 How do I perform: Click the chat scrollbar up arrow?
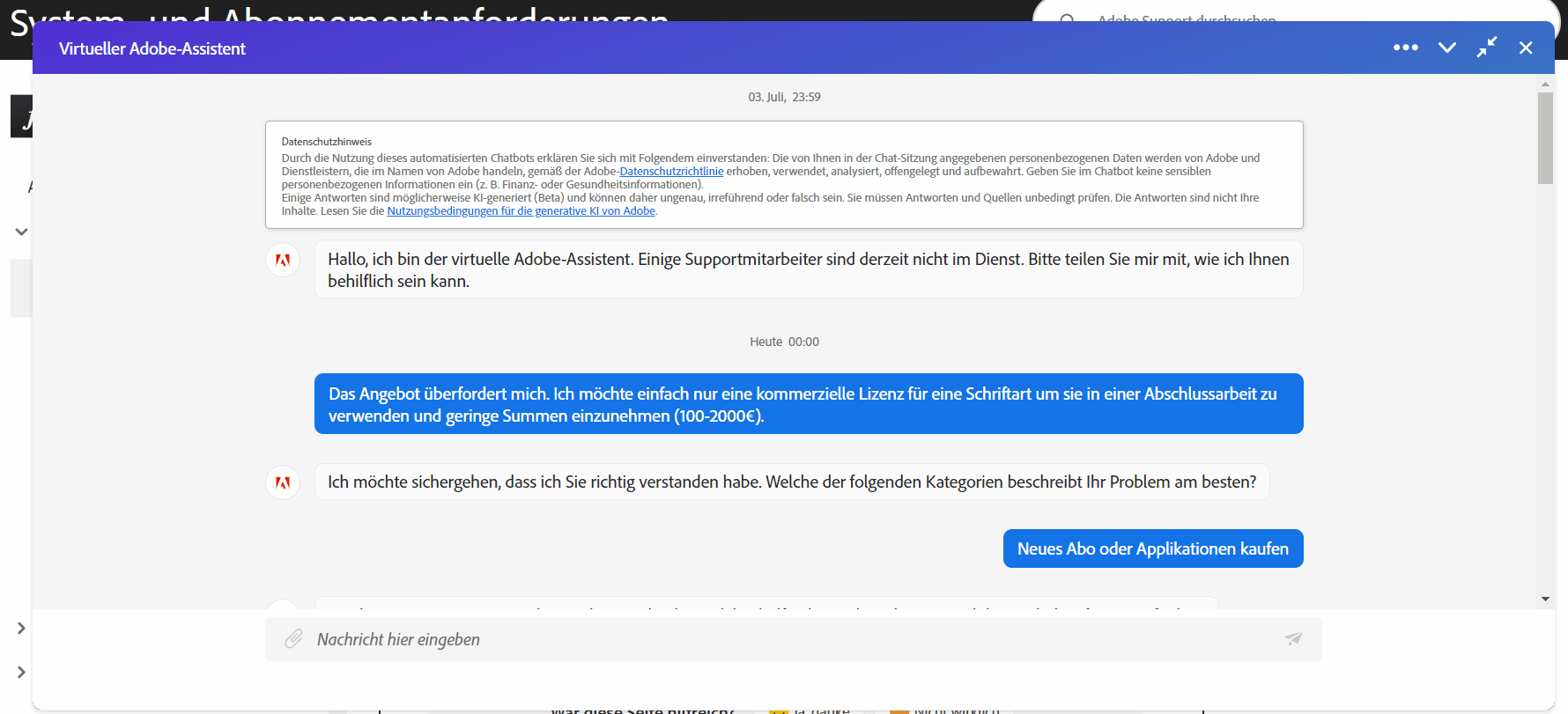click(x=1545, y=85)
